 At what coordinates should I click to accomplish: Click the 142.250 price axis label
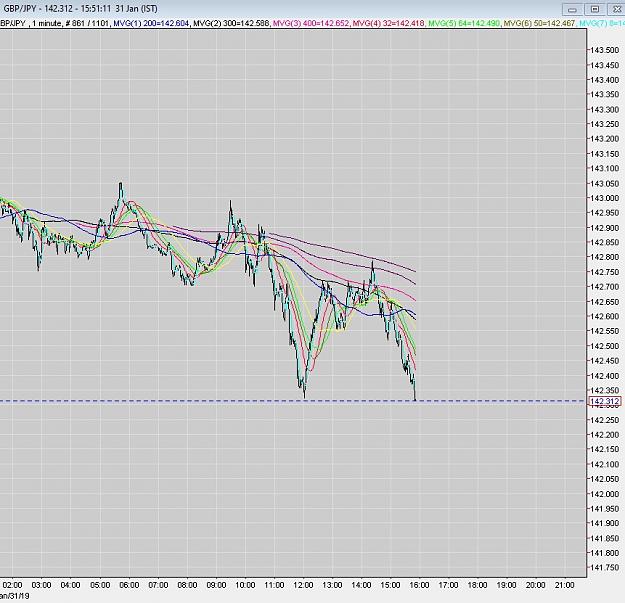click(605, 420)
